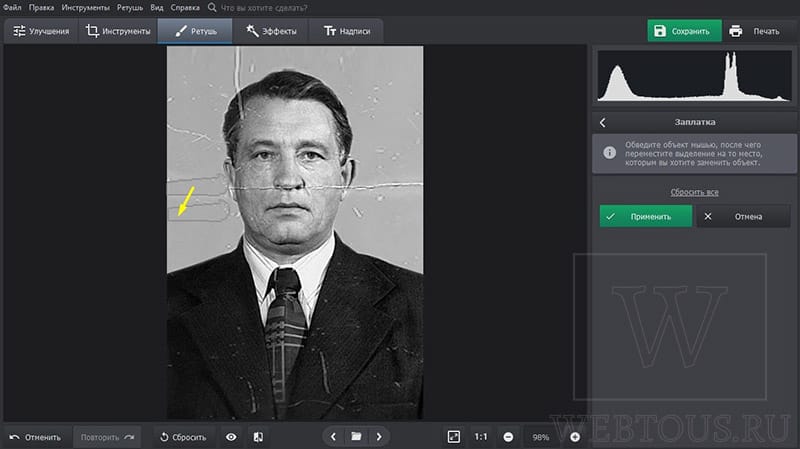
Task: Open the Ретушь menu in menu bar
Action: [130, 8]
